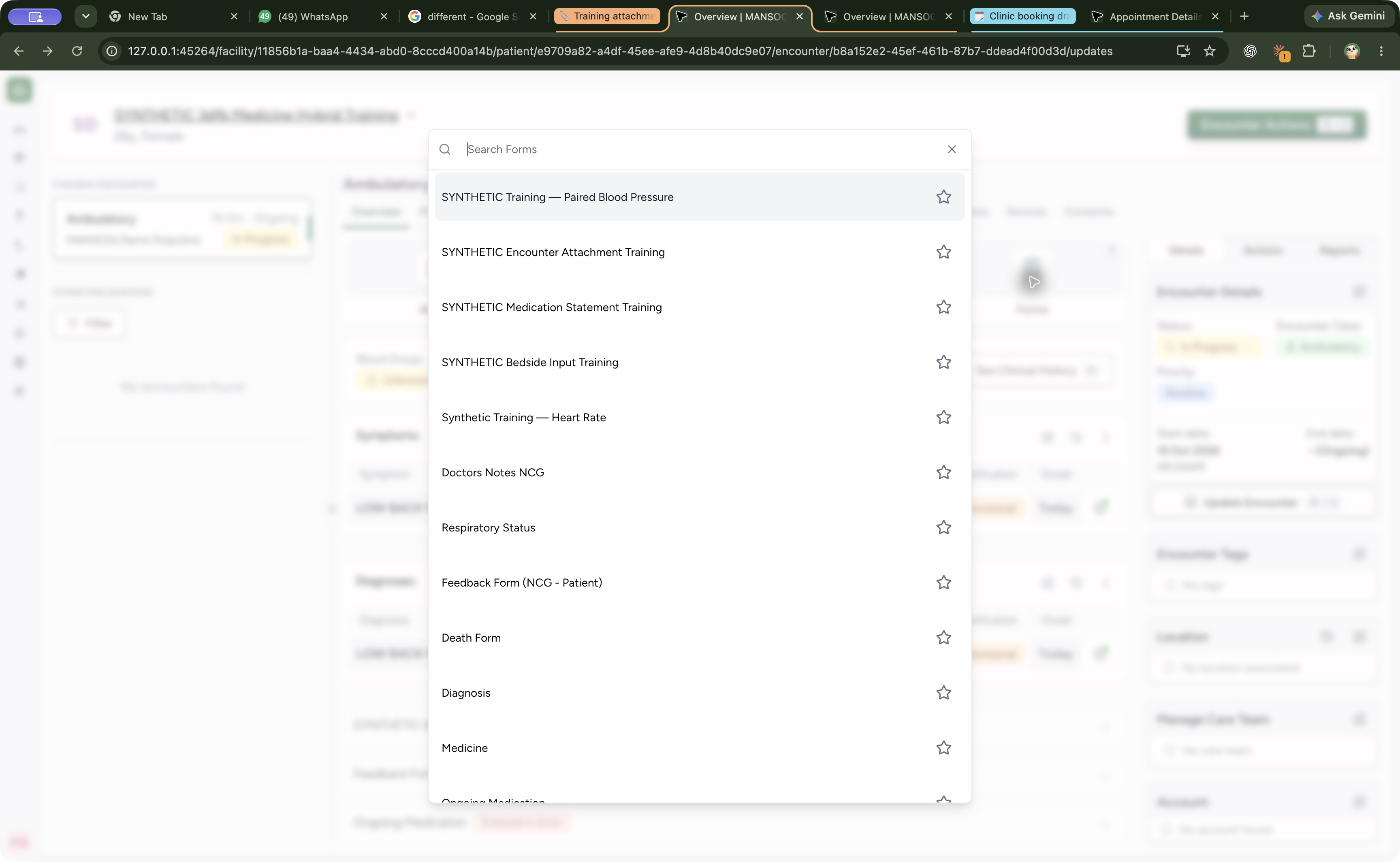Screen dimensions: 1400x862
Task: Open the browser extensions menu
Action: pyautogui.click(x=1309, y=51)
